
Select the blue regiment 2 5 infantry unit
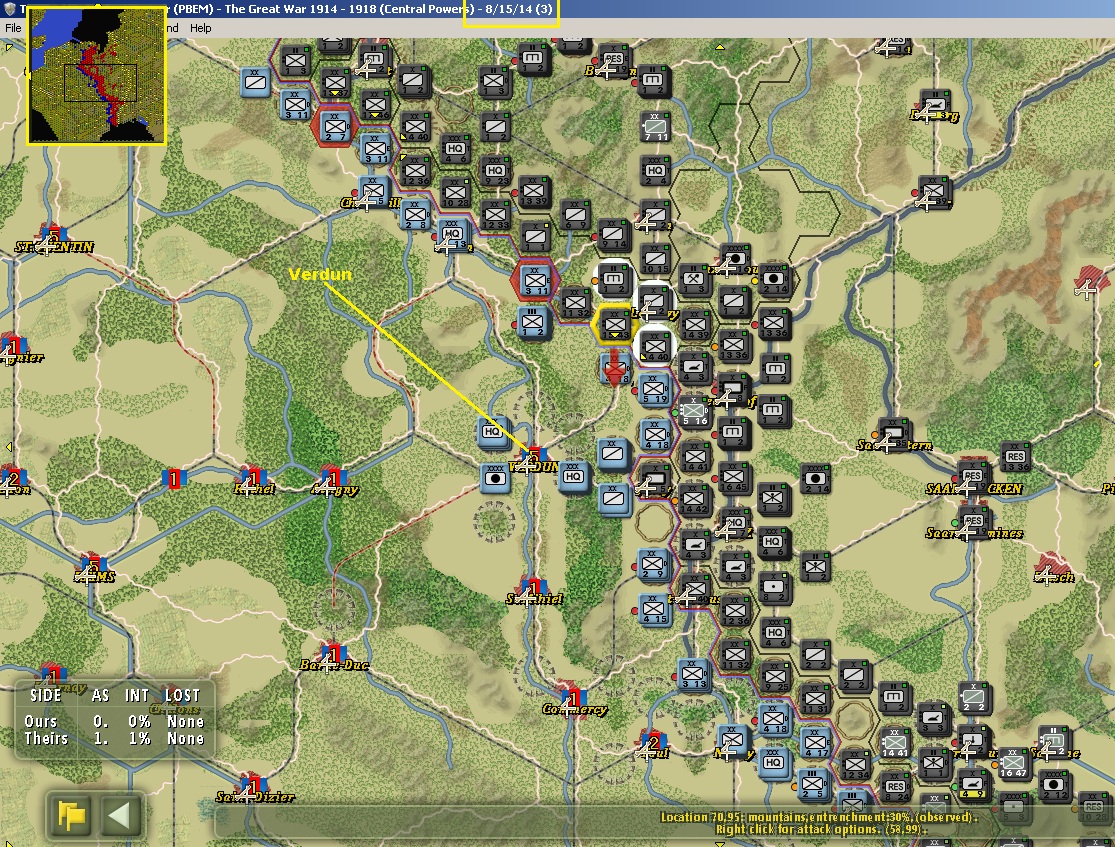tap(813, 785)
